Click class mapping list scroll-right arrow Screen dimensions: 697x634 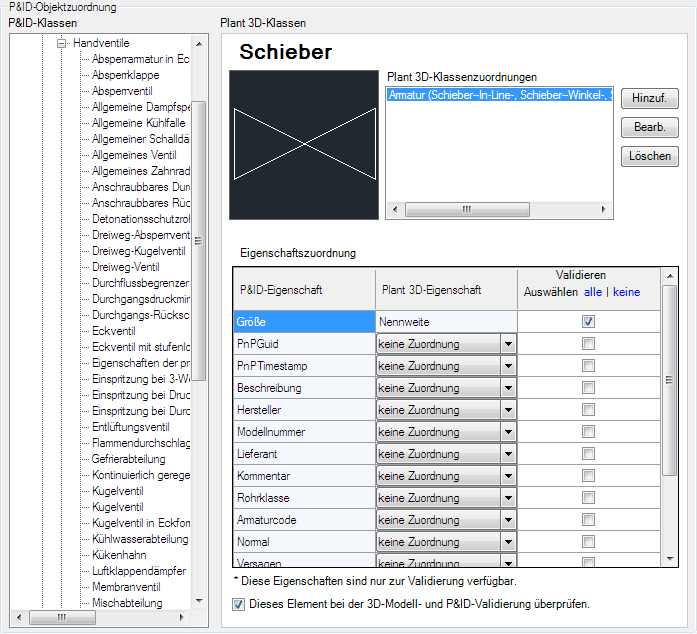603,209
